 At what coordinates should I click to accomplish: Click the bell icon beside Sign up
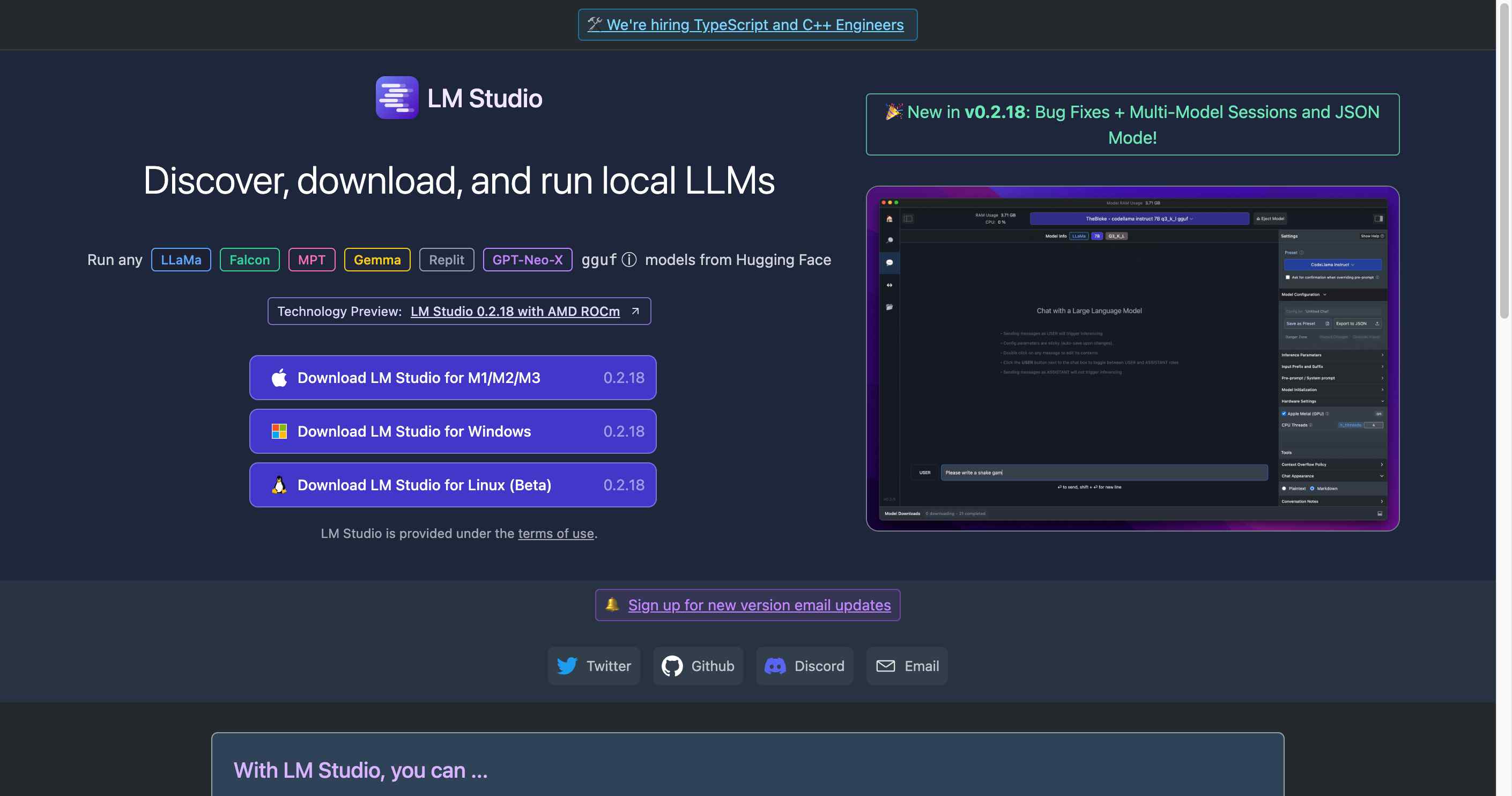point(612,604)
